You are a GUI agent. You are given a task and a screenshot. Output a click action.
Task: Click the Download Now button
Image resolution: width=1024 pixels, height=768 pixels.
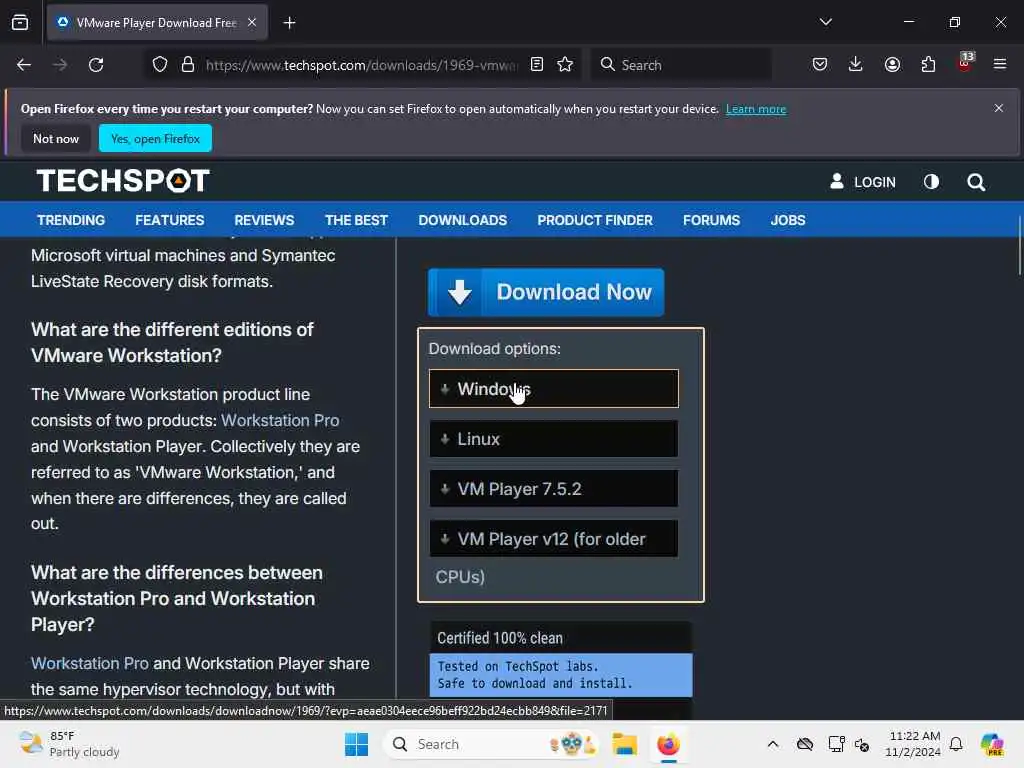click(546, 292)
